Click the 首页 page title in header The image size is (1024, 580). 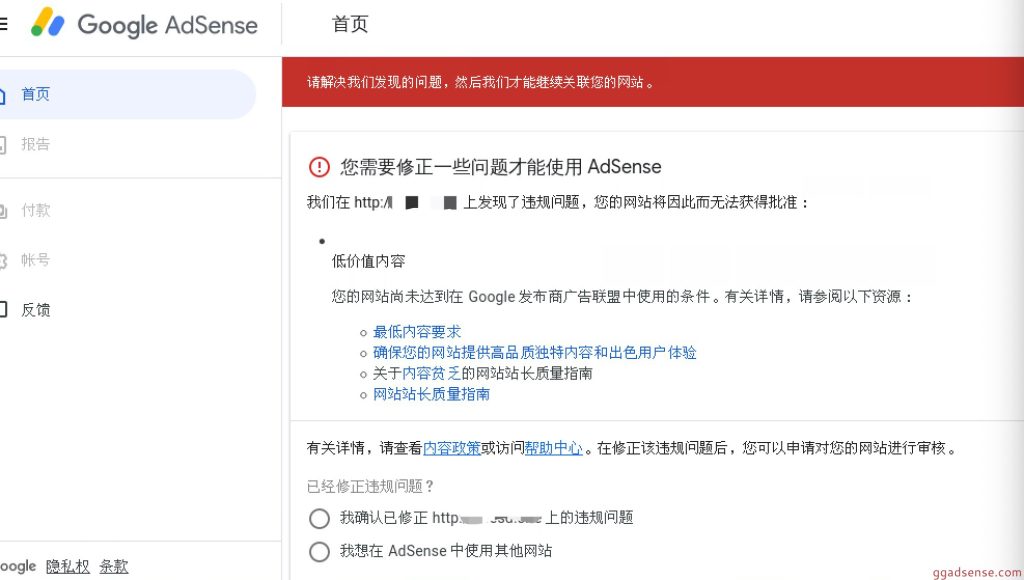pyautogui.click(x=350, y=24)
